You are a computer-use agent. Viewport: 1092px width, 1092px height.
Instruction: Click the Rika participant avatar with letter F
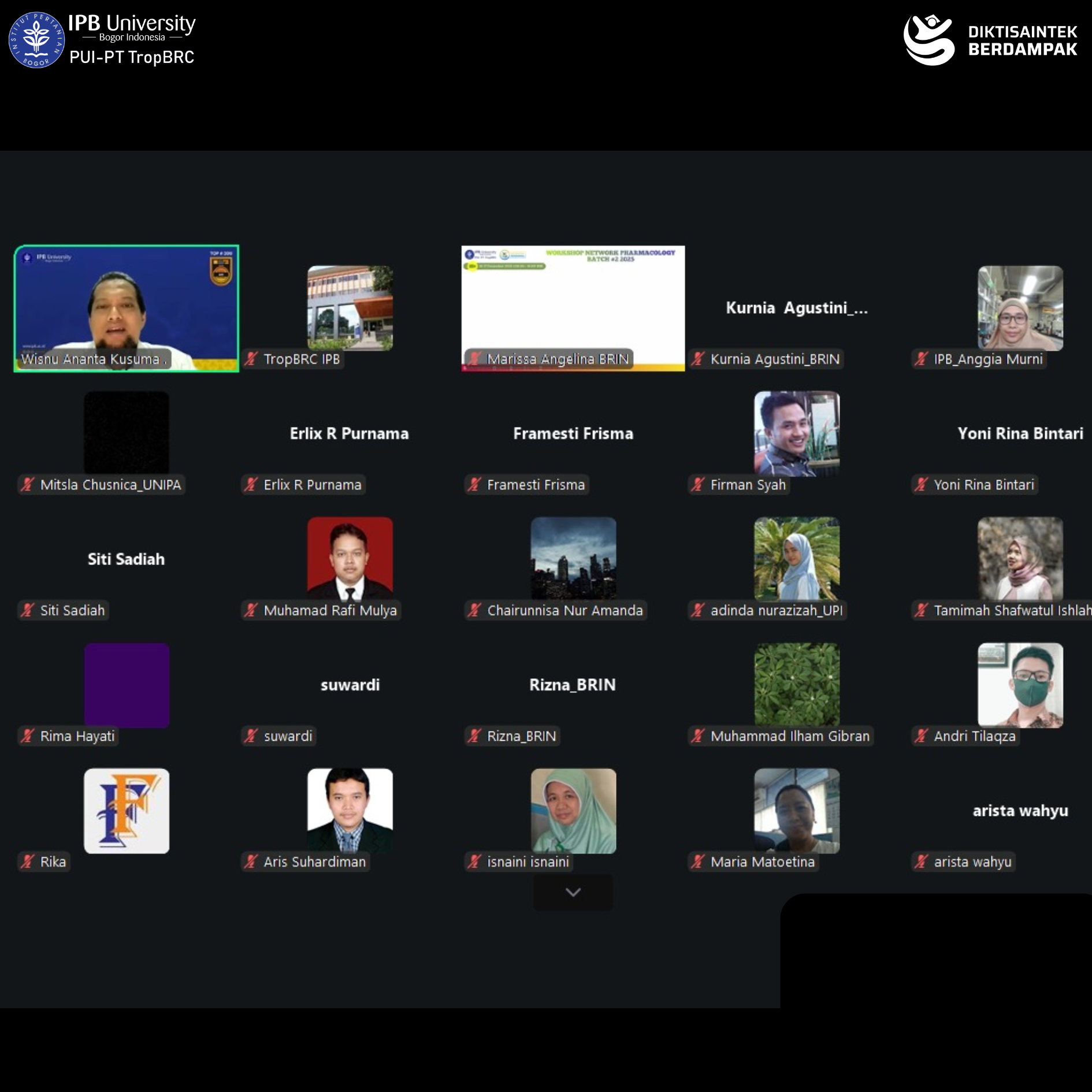(127, 811)
